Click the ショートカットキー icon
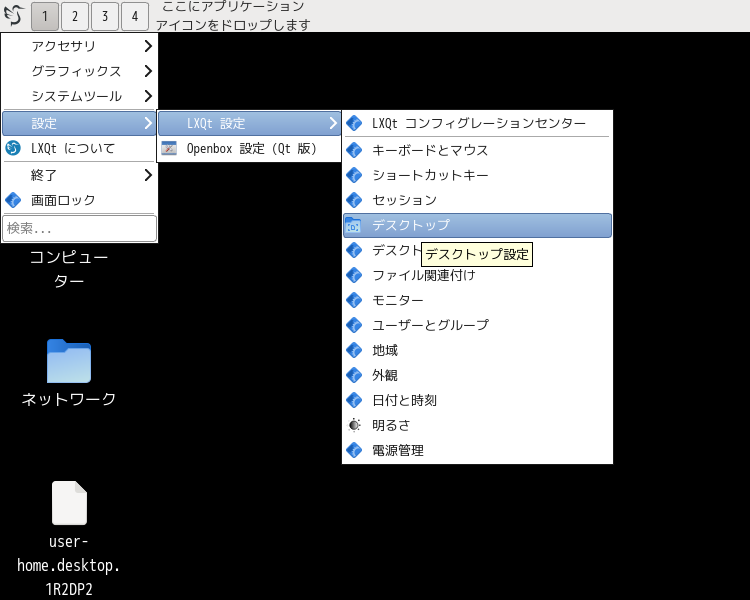Screen dimensions: 750x600 coord(354,175)
